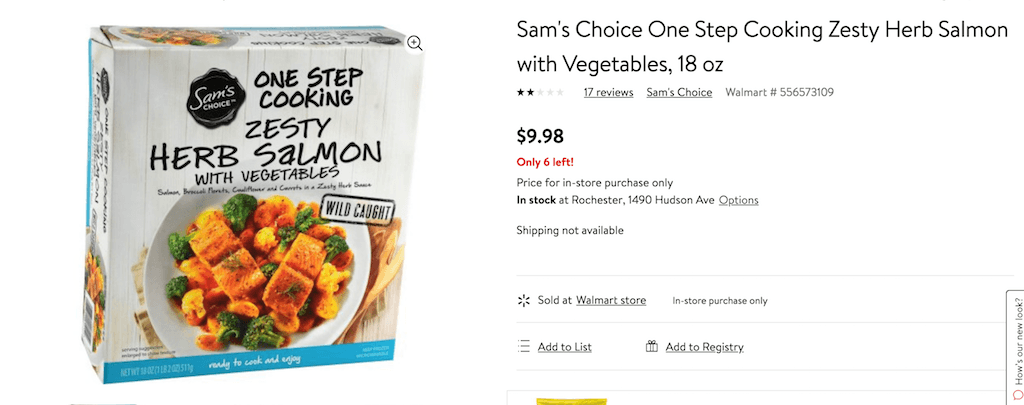The height and width of the screenshot is (405, 1024).
Task: Click the yellow product thumbnail at bottom
Action: tap(564, 401)
